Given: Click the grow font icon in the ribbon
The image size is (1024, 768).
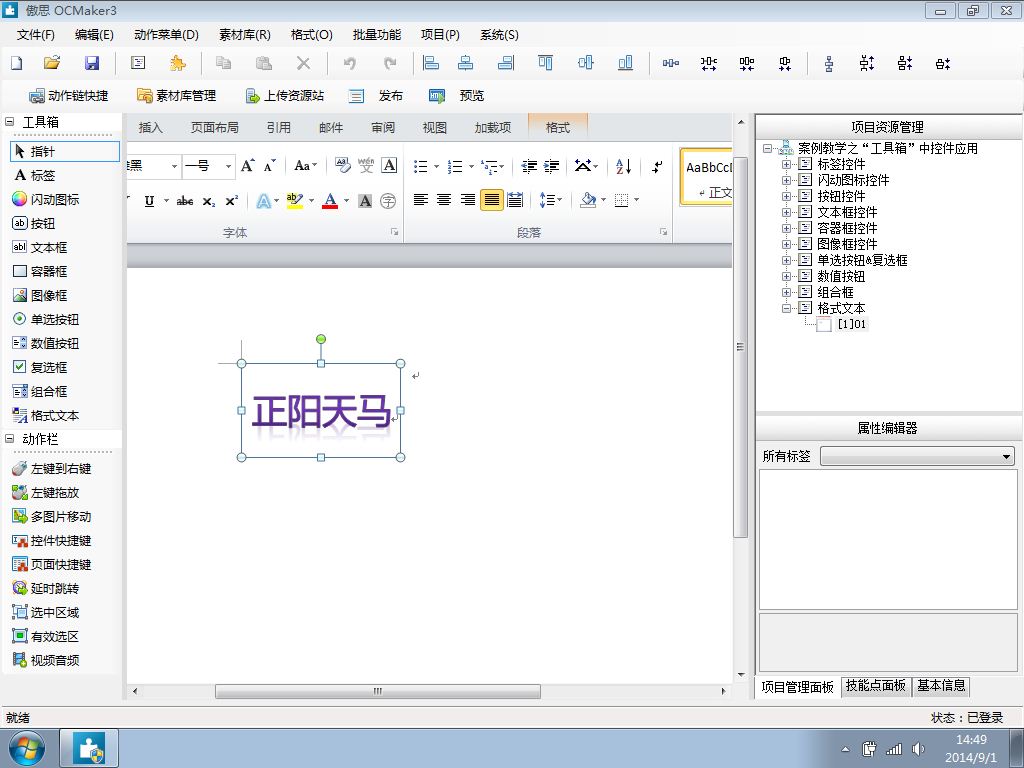Looking at the screenshot, I should coord(248,166).
